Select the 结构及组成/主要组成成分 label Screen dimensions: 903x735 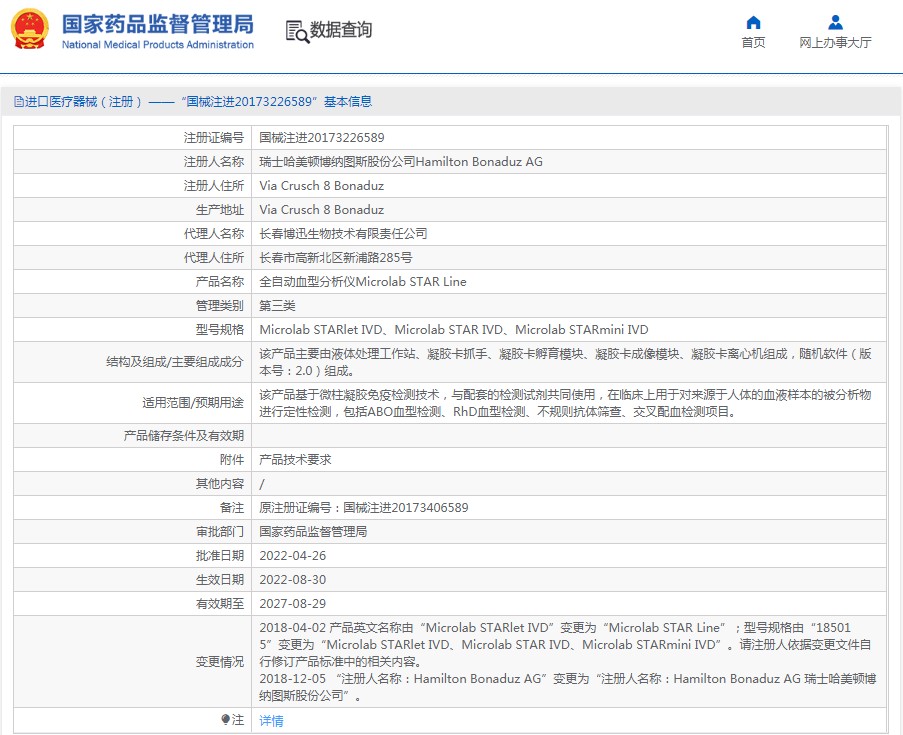coord(175,362)
